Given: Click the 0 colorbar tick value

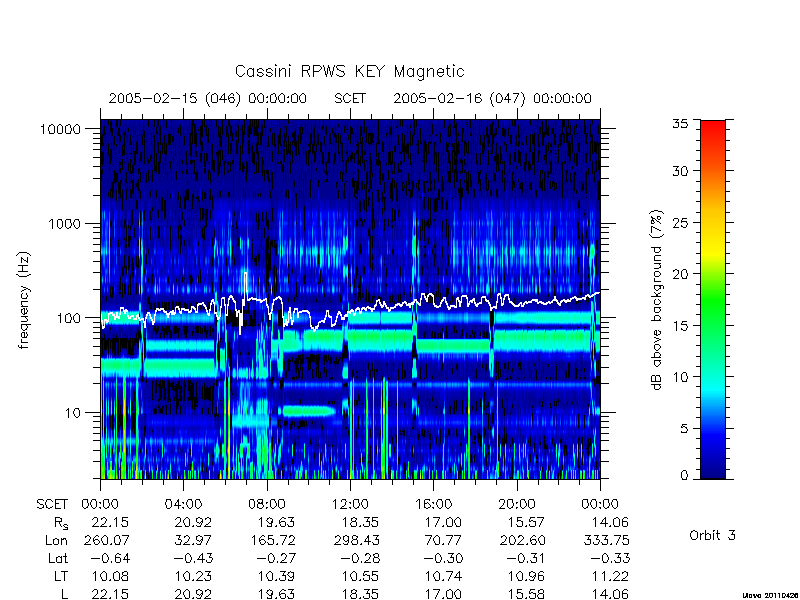Looking at the screenshot, I should (x=684, y=476).
